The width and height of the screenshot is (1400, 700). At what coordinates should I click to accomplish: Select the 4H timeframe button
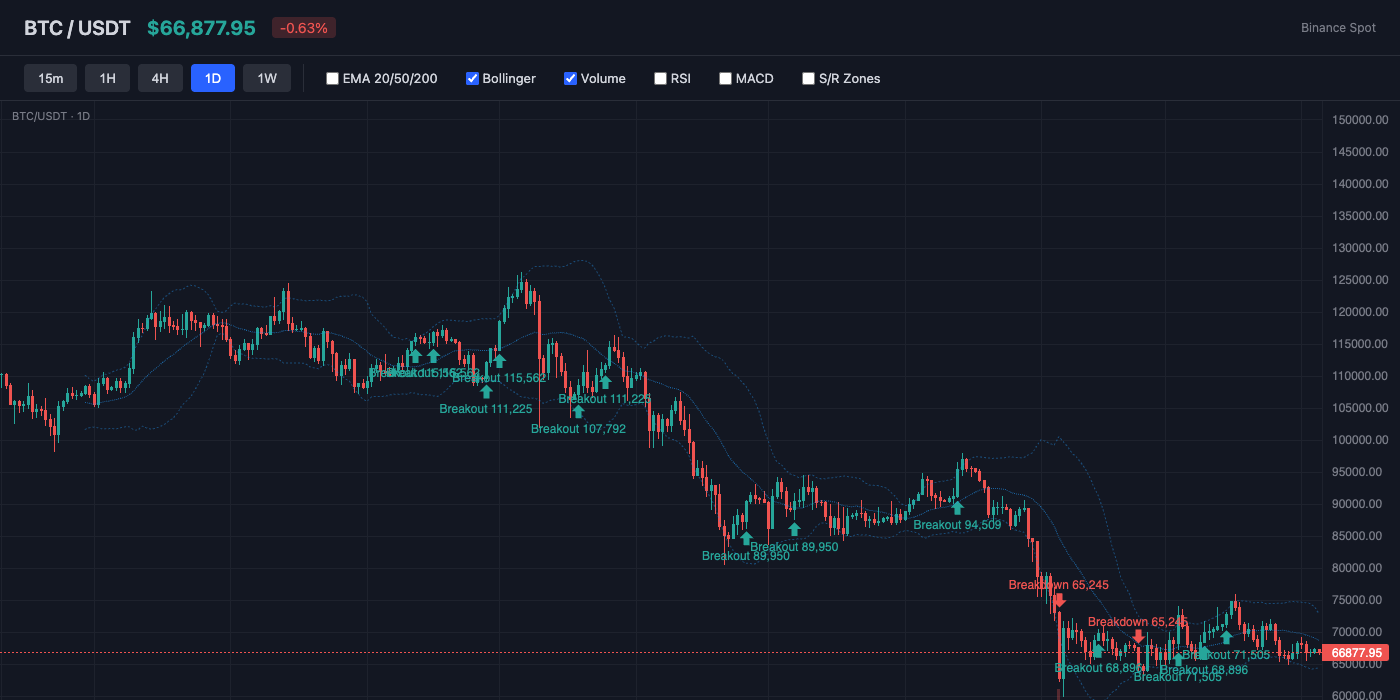pyautogui.click(x=160, y=77)
